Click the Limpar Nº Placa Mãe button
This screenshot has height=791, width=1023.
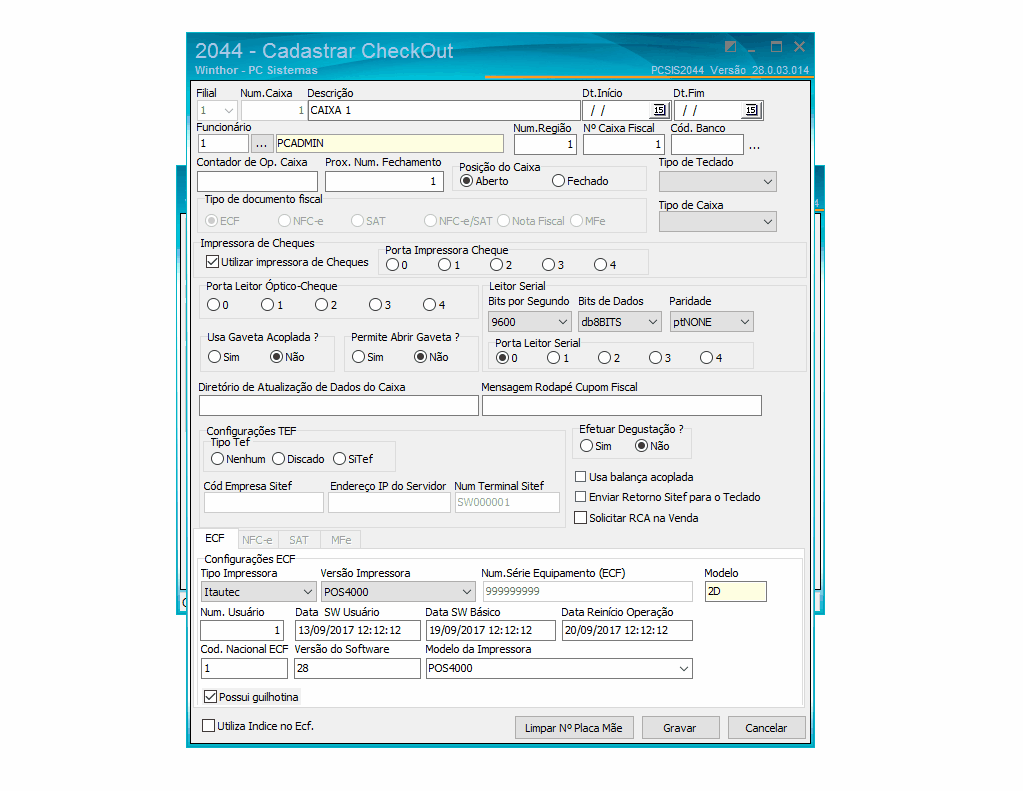(x=574, y=728)
